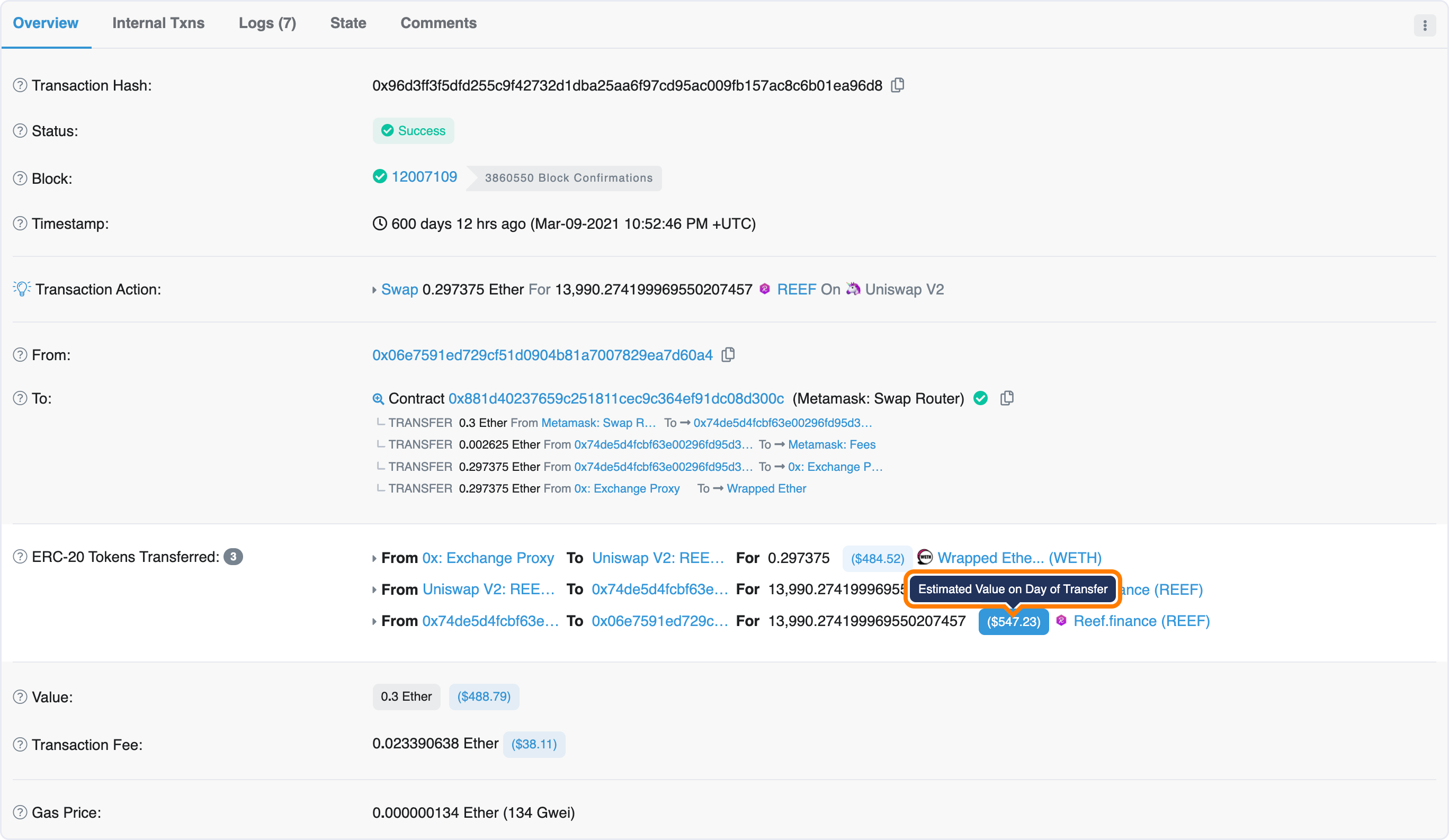Expand the Uniswap V2: REE token transfer row
Image resolution: width=1449 pixels, height=840 pixels.
click(374, 590)
